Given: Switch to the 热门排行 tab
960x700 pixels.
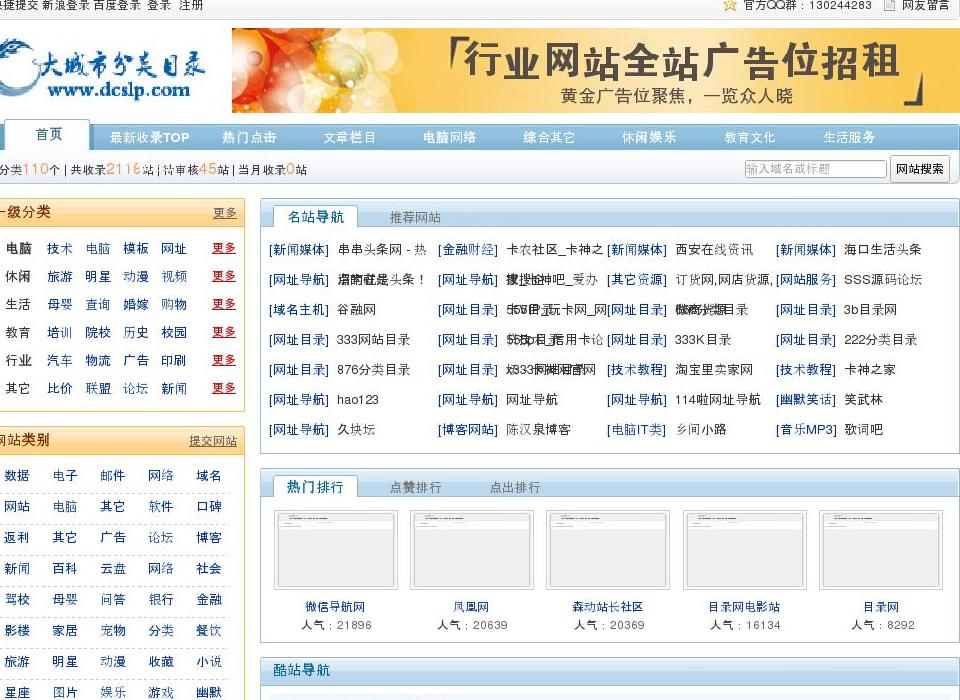Looking at the screenshot, I should coord(315,487).
